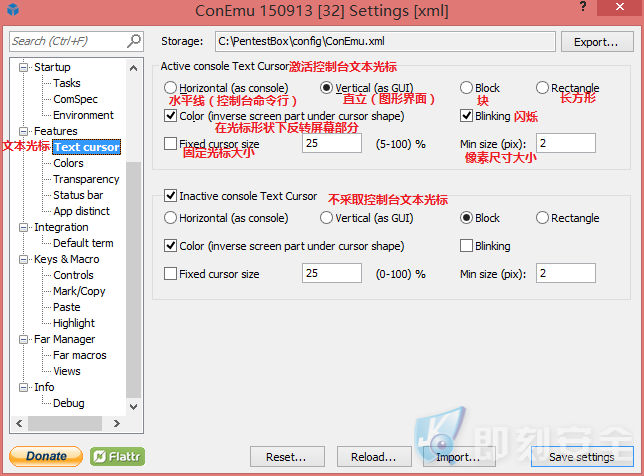The height and width of the screenshot is (476, 644).
Task: Click active fixed cursor size percent field
Action: [x=332, y=143]
